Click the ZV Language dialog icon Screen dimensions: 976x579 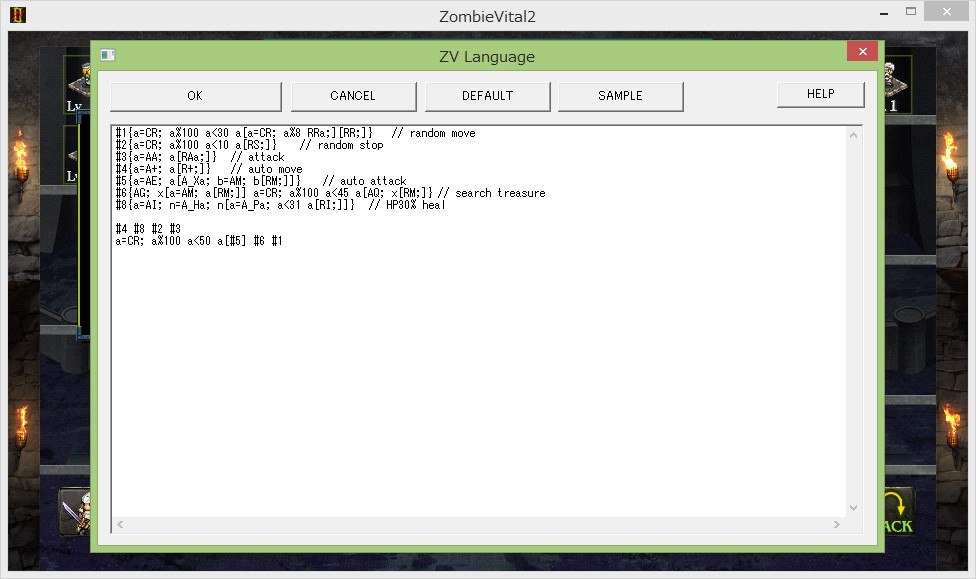[x=107, y=56]
